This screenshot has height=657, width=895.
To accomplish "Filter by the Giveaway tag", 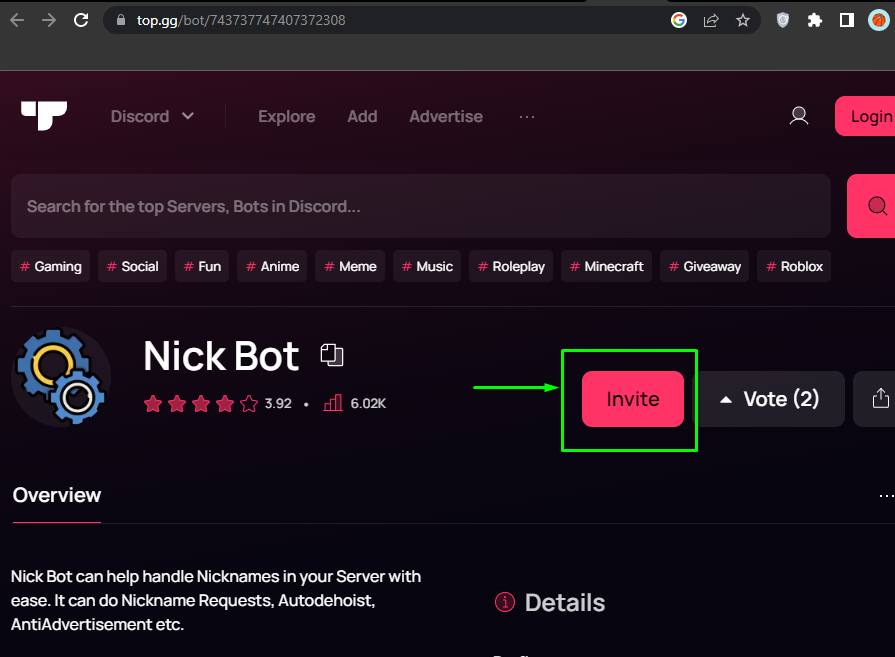I will pyautogui.click(x=704, y=267).
